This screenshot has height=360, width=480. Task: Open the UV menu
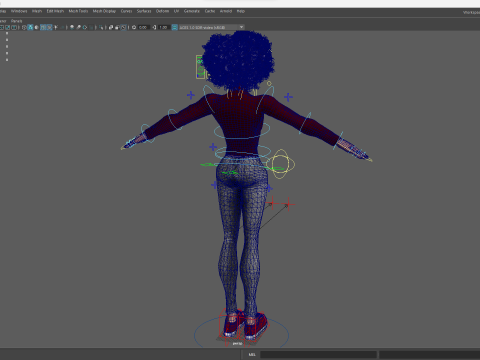(x=176, y=11)
